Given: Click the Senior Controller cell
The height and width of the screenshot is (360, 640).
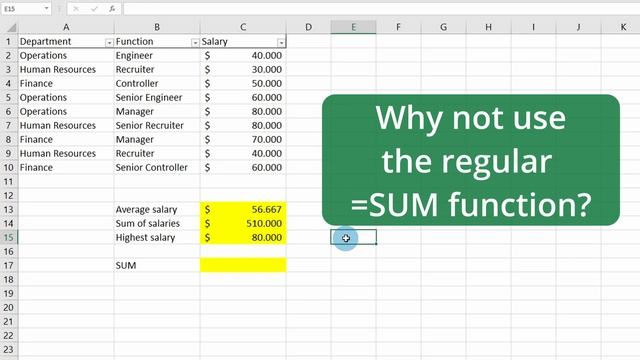Looking at the screenshot, I should click(x=157, y=168).
